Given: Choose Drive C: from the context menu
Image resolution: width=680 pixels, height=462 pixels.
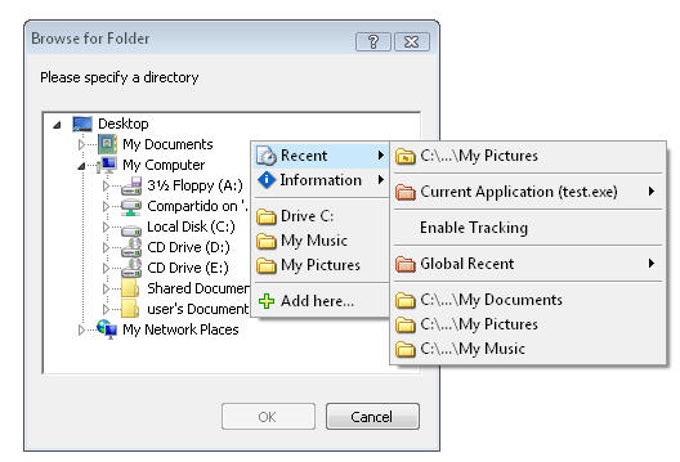Looking at the screenshot, I should pyautogui.click(x=321, y=216).
